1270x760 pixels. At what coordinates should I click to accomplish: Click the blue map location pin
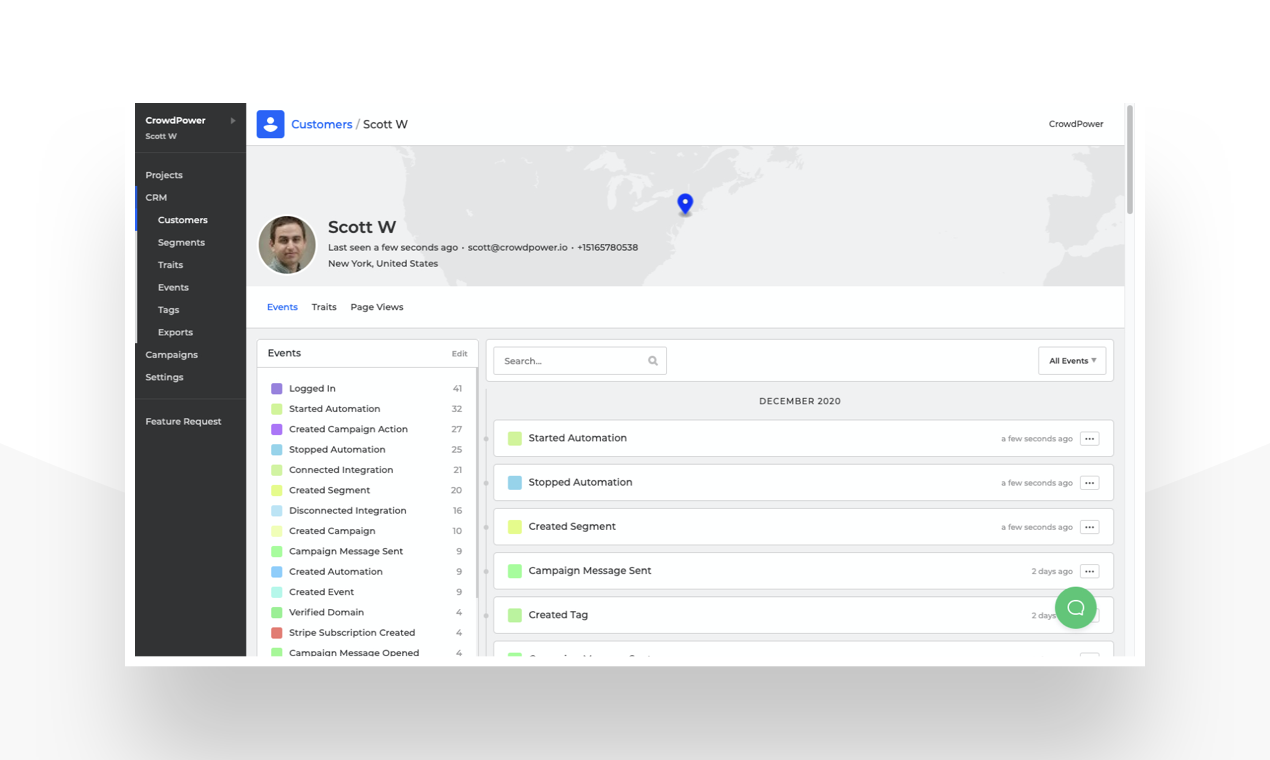click(x=685, y=204)
